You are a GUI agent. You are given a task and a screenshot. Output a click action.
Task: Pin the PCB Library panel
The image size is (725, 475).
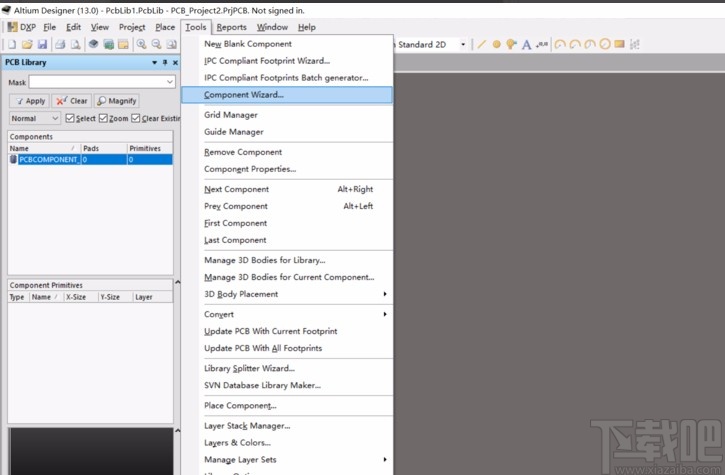[x=164, y=63]
